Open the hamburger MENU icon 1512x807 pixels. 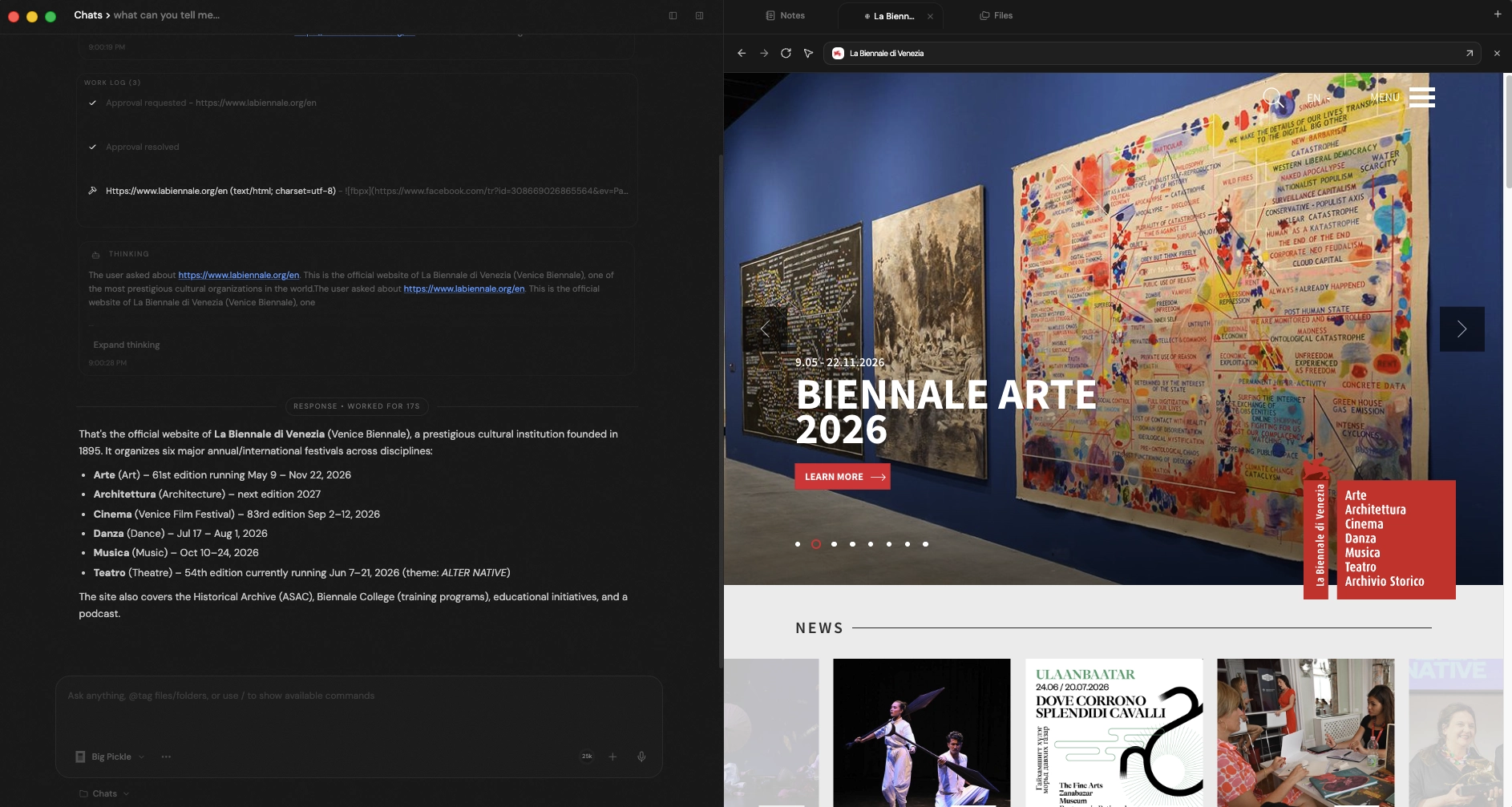pyautogui.click(x=1422, y=97)
